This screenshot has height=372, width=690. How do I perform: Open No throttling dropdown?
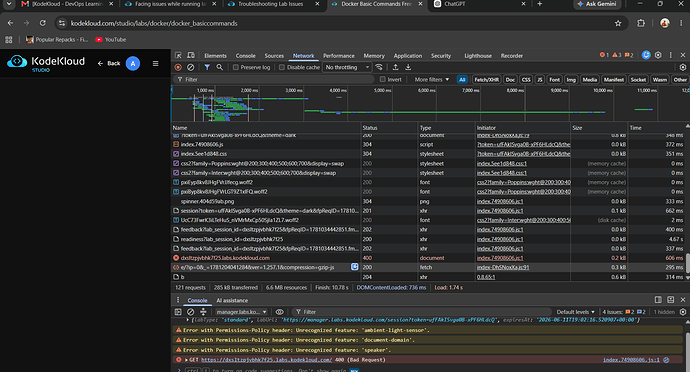tap(347, 67)
